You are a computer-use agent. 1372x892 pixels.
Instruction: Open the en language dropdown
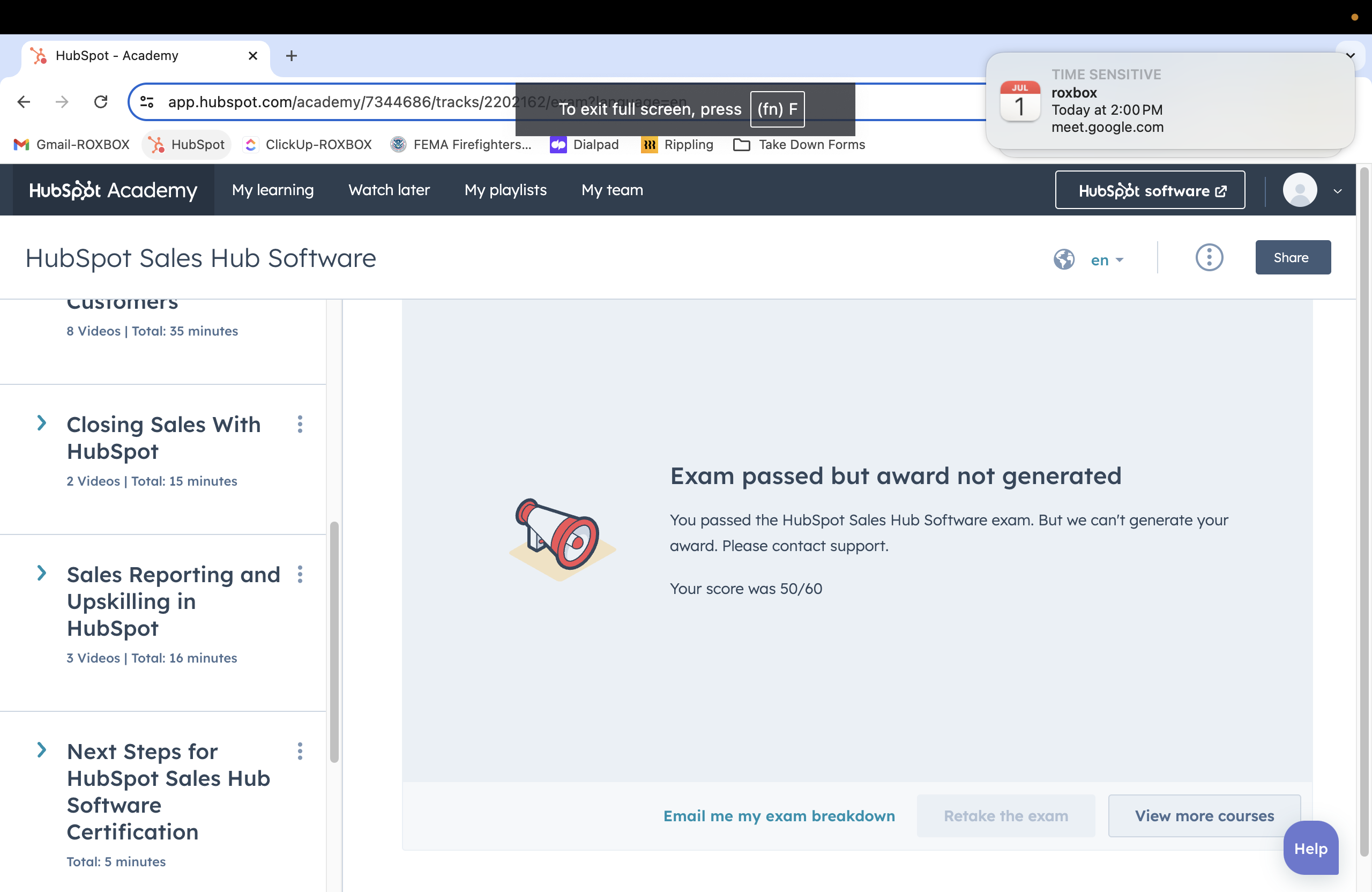click(1105, 259)
